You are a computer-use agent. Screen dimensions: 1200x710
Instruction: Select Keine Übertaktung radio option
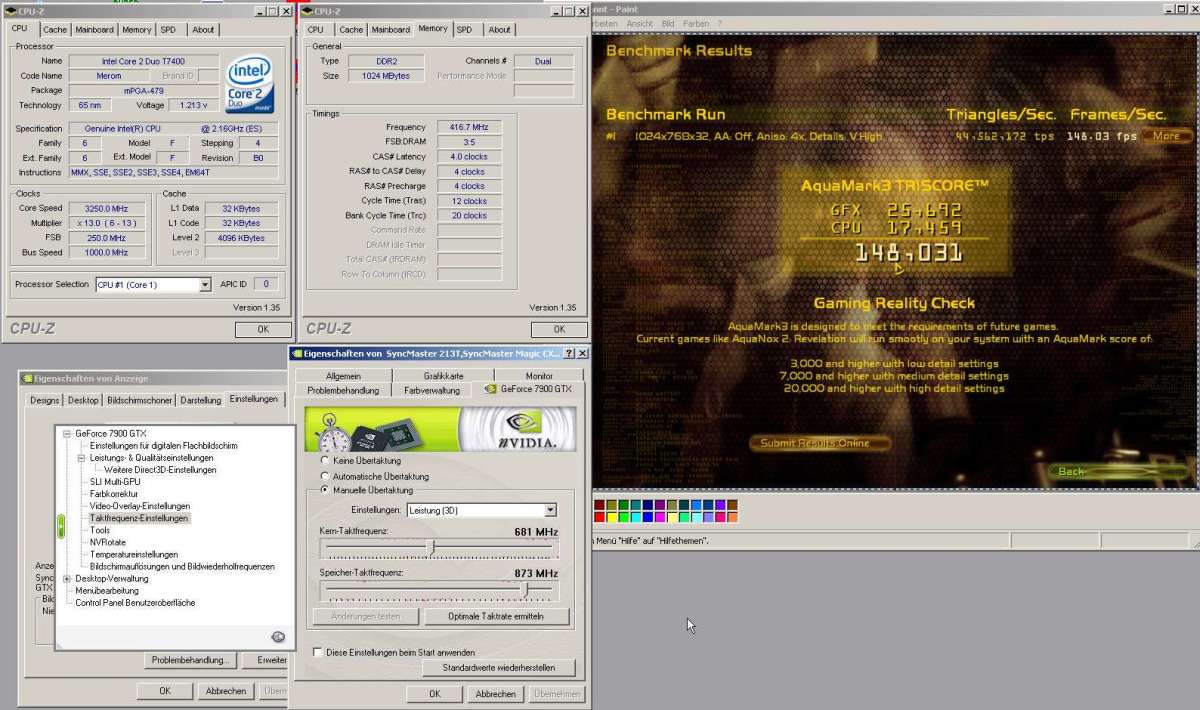[324, 461]
